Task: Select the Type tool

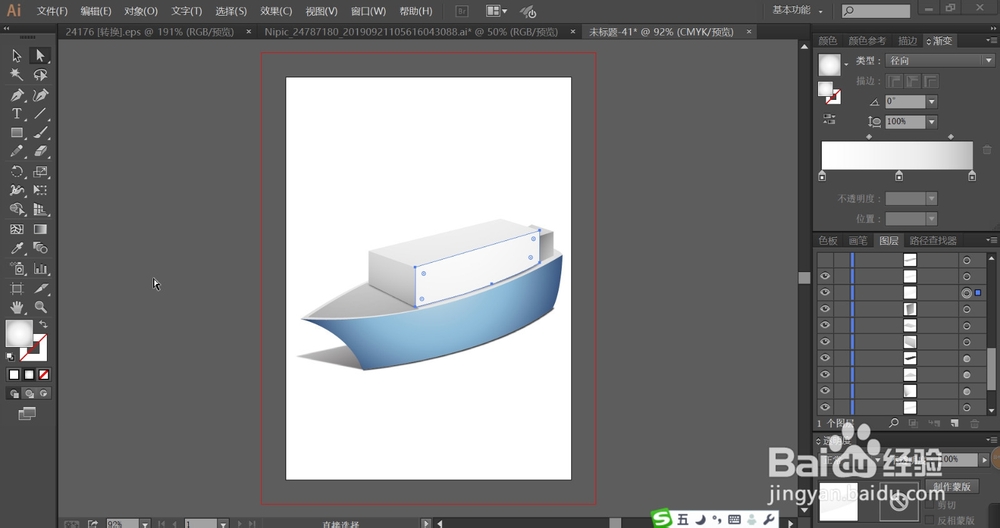Action: coord(17,114)
